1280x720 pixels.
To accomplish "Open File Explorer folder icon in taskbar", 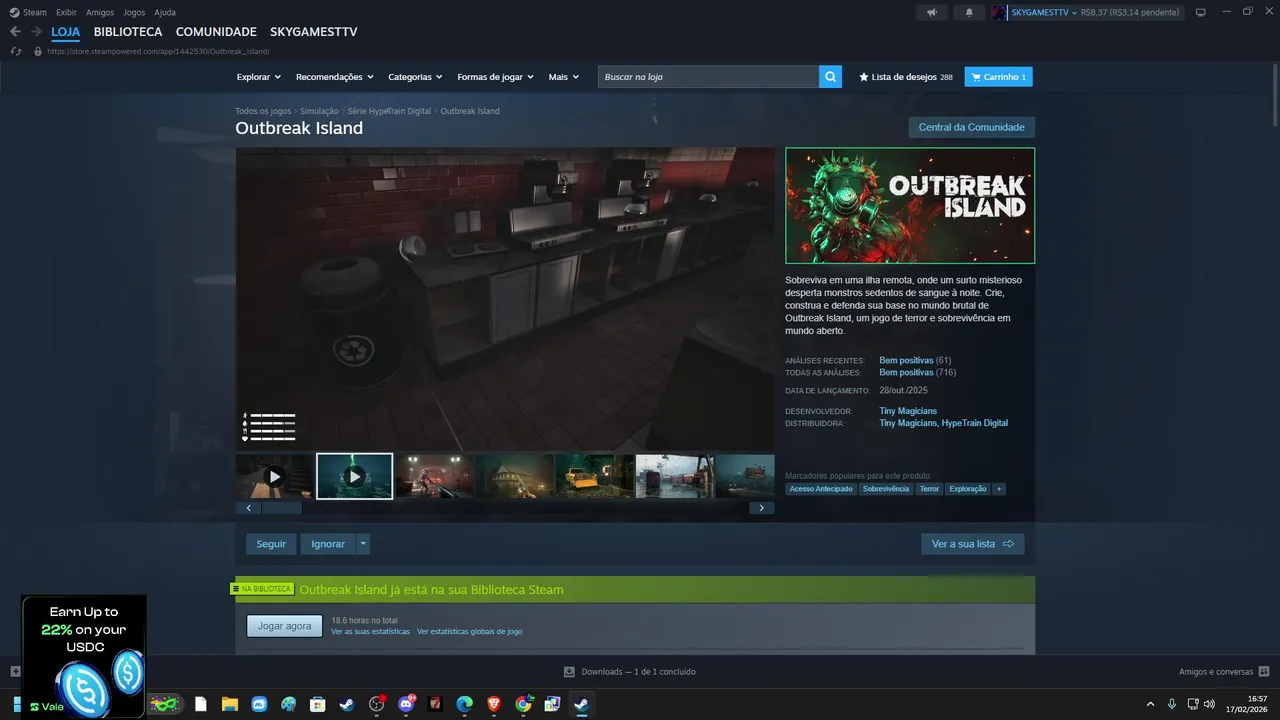I will pos(230,704).
